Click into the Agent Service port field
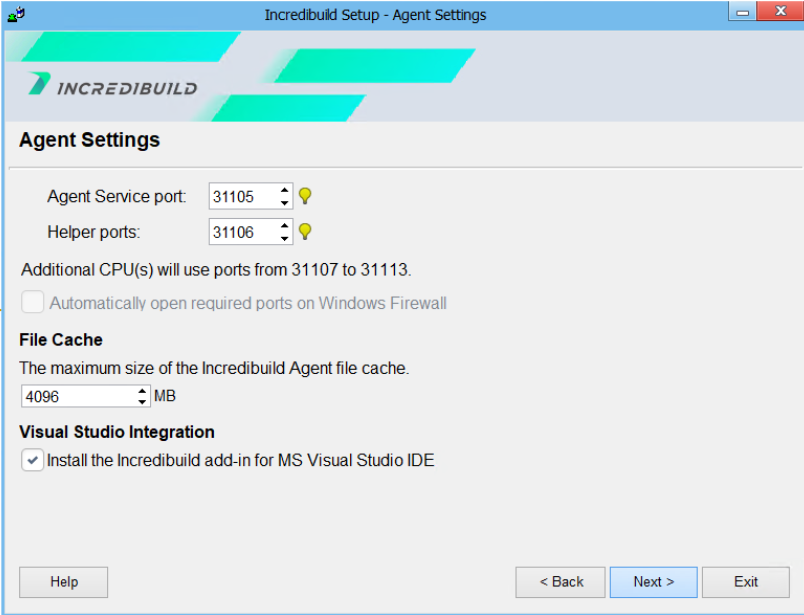 (243, 197)
